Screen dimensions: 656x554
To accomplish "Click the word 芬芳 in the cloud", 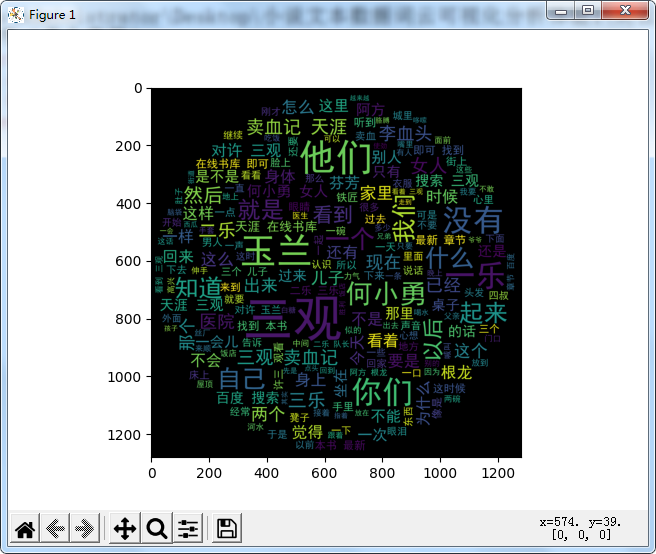I will [344, 183].
